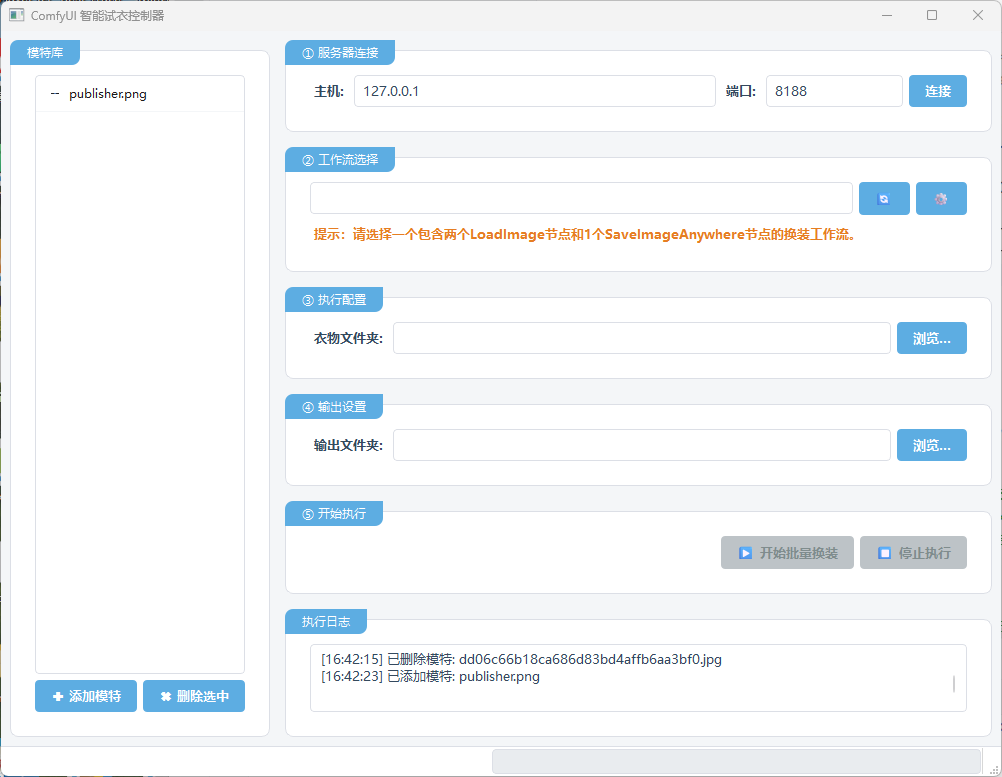Click the 删除选中 cross button
The image size is (1002, 777).
pyautogui.click(x=194, y=696)
